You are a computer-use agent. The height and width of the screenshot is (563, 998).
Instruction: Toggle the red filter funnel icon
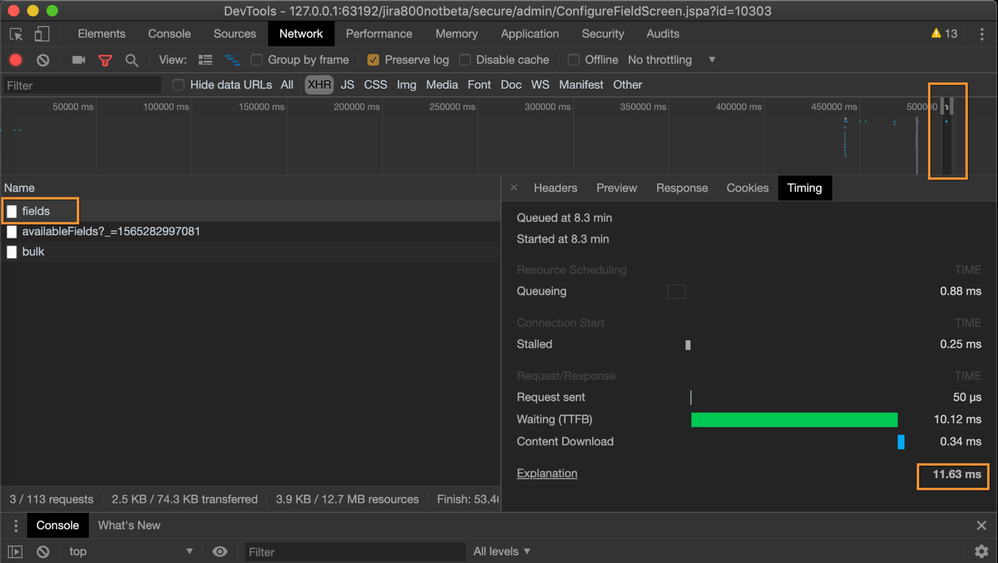click(x=105, y=60)
